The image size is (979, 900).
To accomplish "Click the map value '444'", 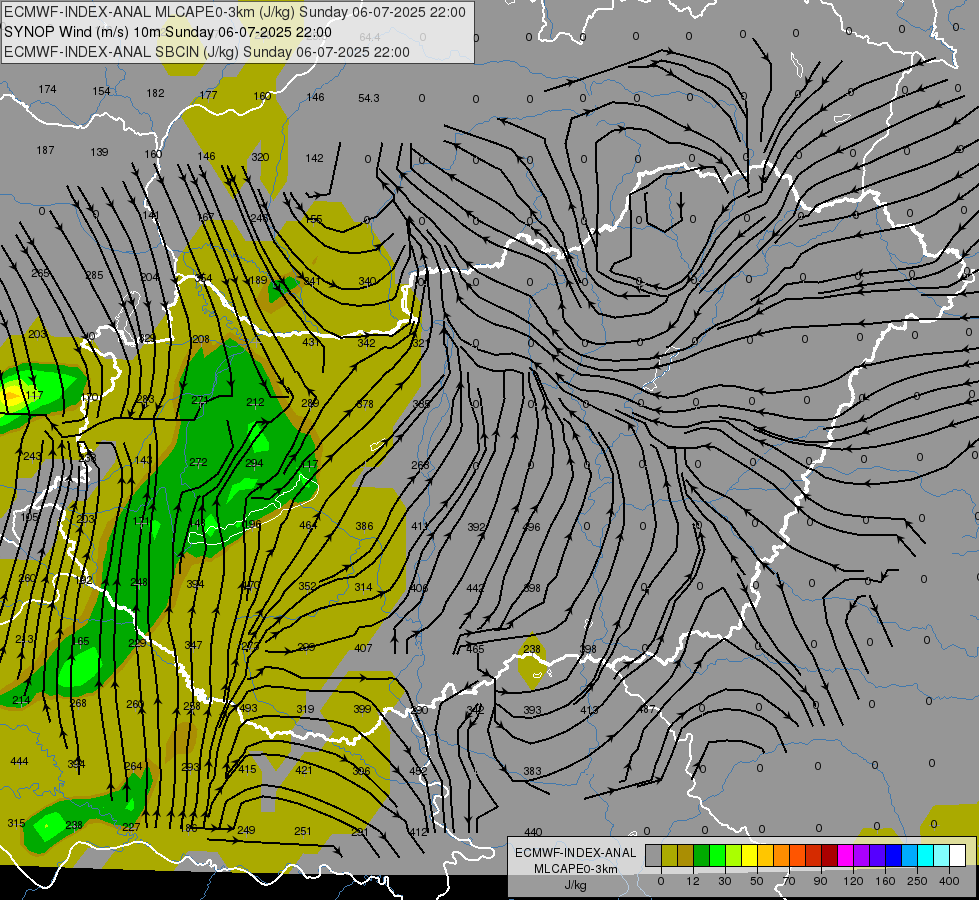I will [19, 761].
